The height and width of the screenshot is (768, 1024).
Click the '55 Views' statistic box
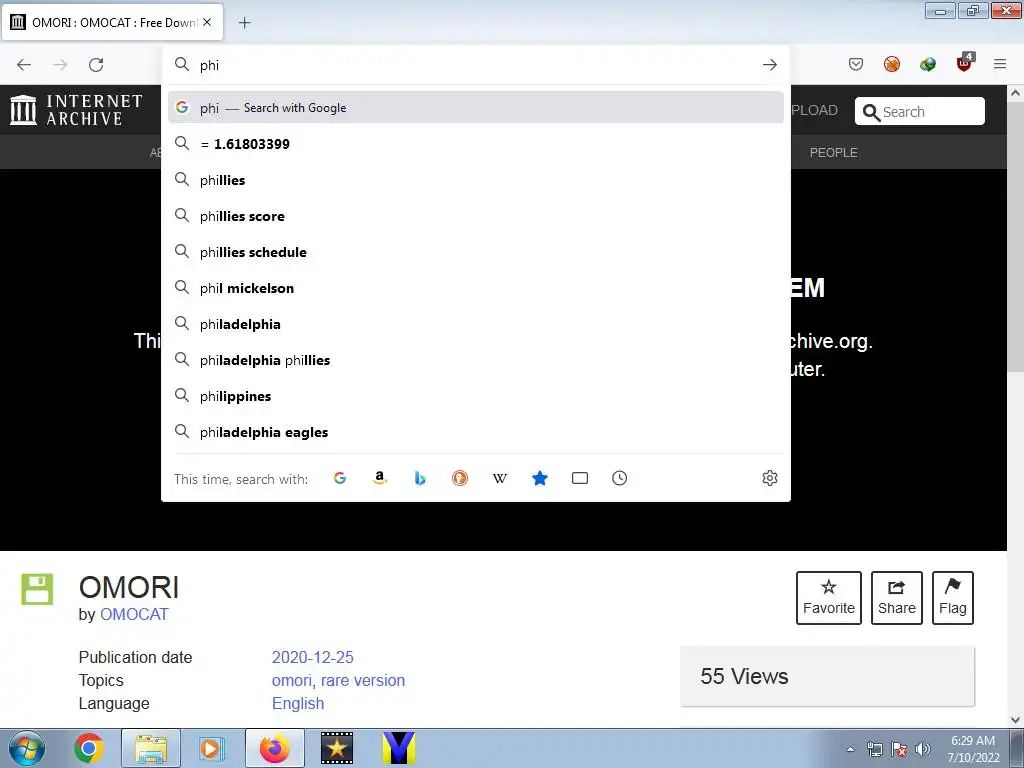point(827,677)
